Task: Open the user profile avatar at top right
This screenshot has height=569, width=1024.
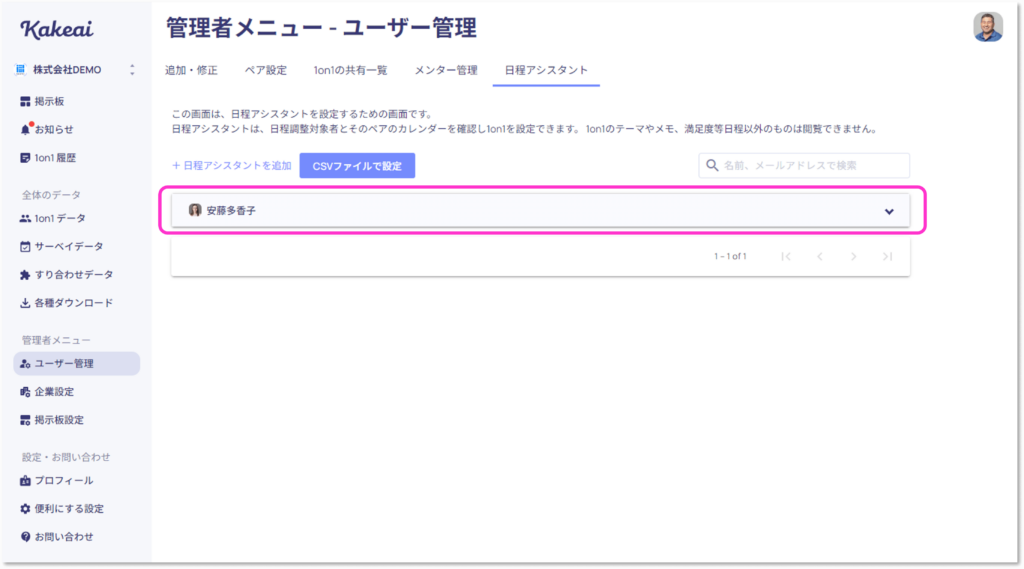Action: [987, 27]
